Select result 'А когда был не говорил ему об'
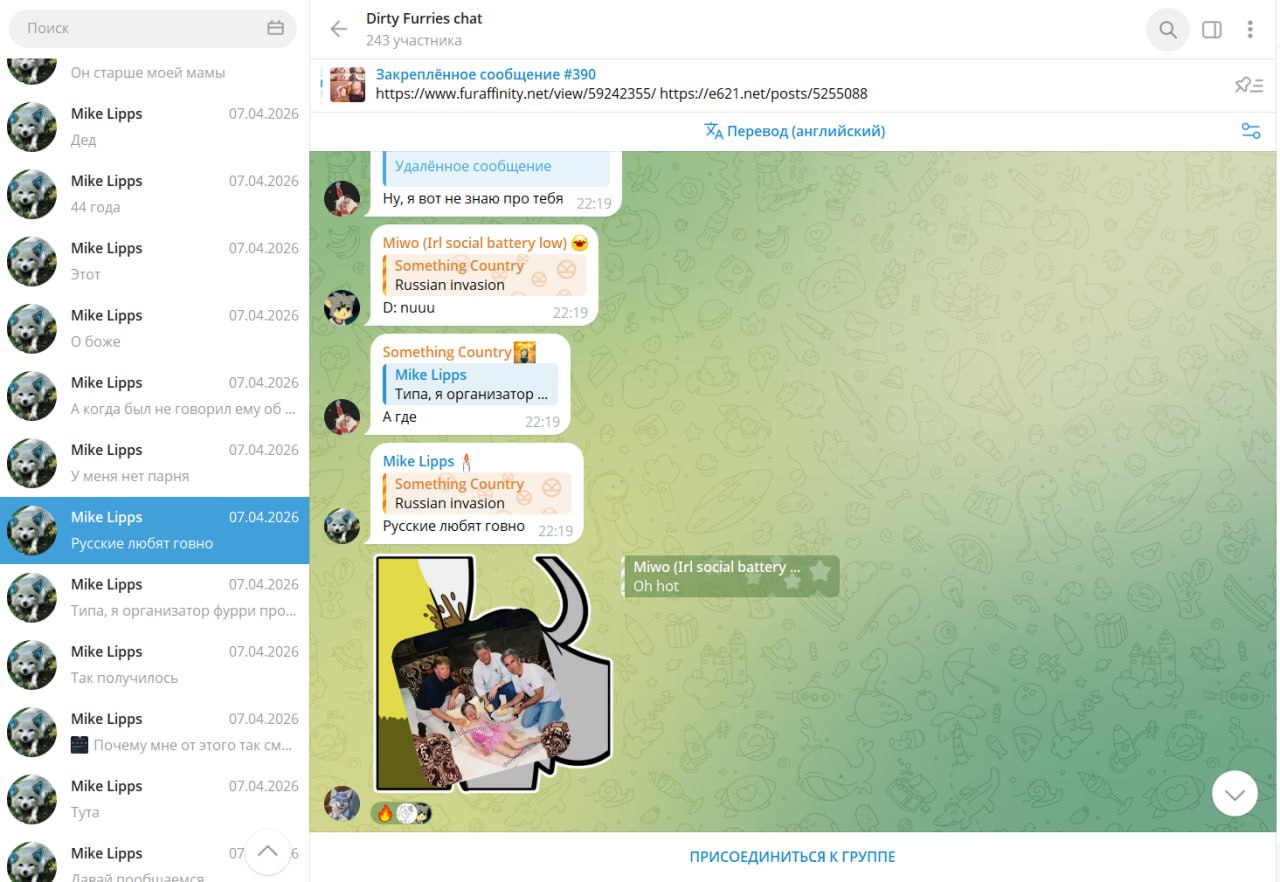Viewport: 1280px width, 882px height. click(155, 395)
